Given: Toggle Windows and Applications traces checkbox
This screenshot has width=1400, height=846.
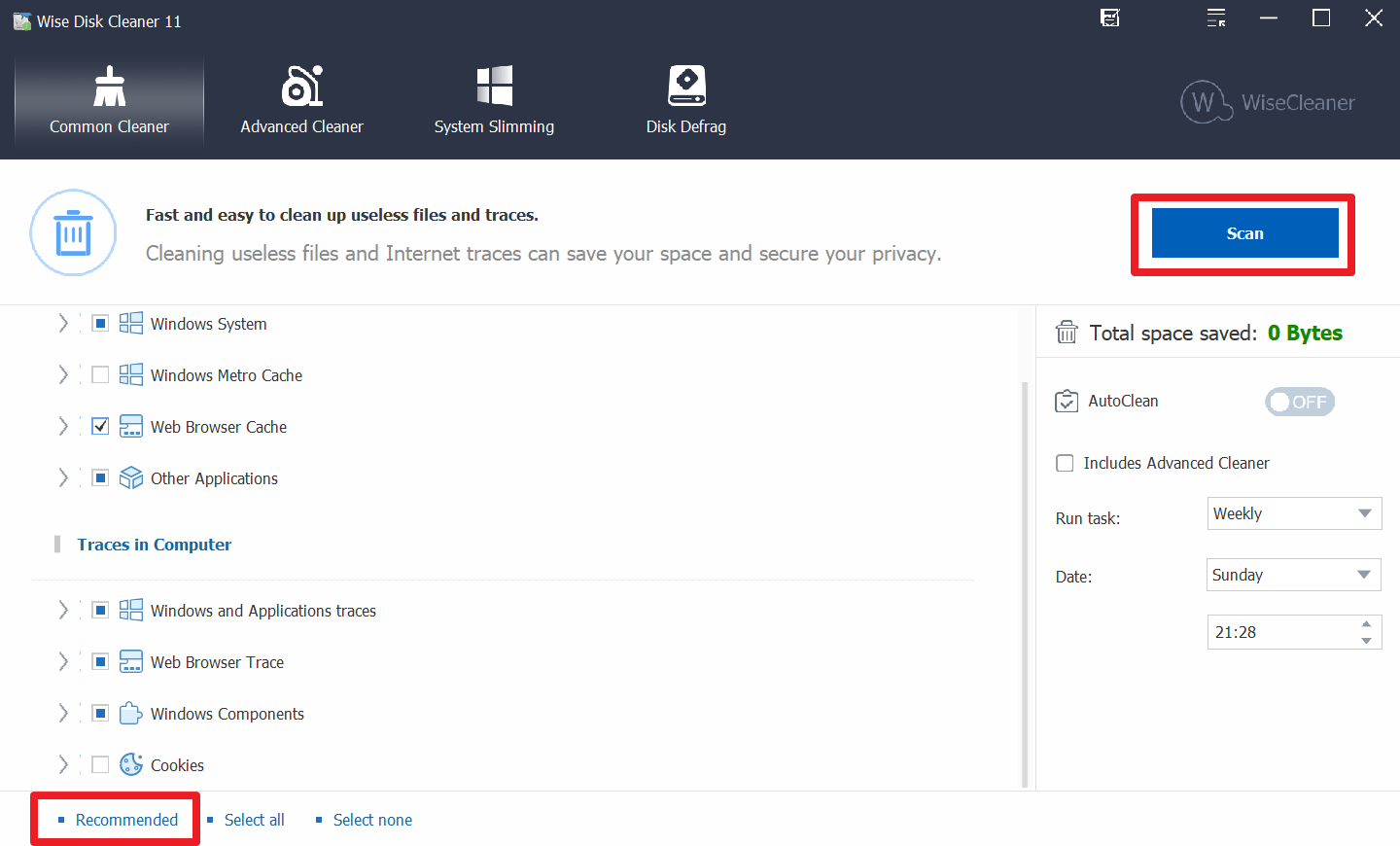Looking at the screenshot, I should pyautogui.click(x=100, y=610).
